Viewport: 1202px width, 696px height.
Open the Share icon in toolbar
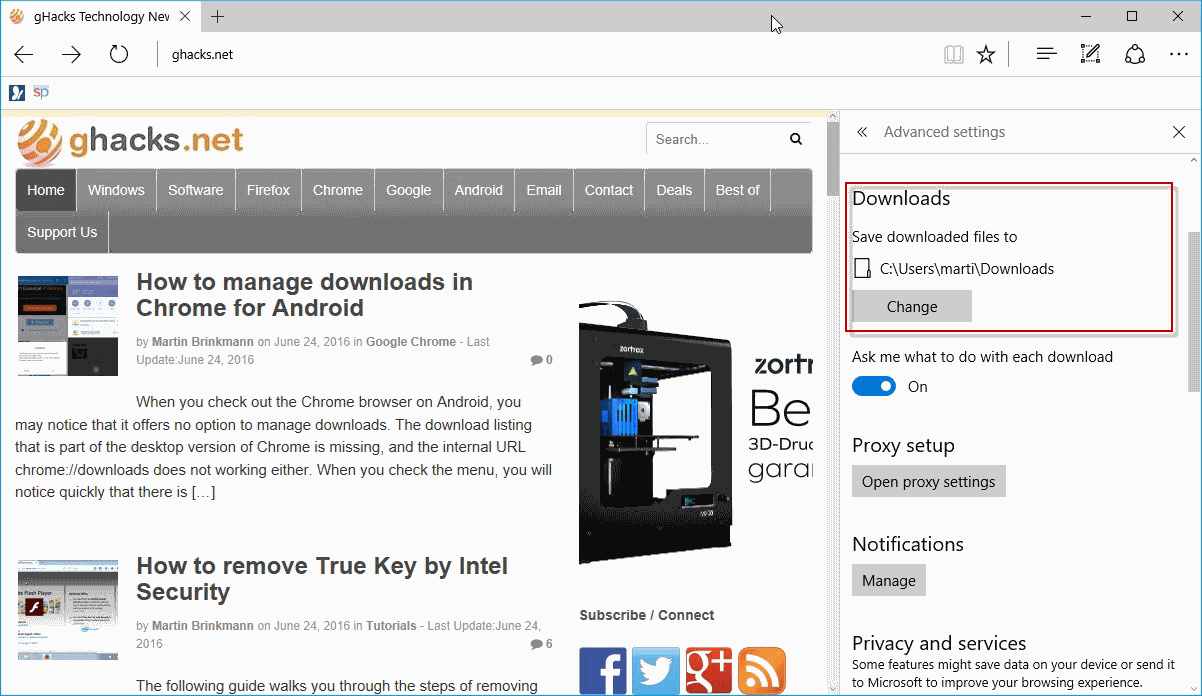click(1135, 54)
